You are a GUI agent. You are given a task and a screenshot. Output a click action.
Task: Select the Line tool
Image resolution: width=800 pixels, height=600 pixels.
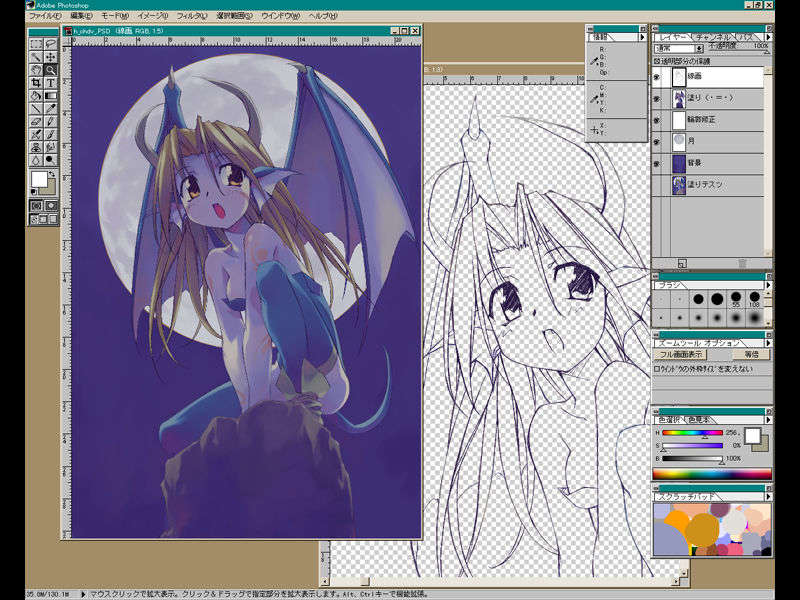pyautogui.click(x=36, y=108)
